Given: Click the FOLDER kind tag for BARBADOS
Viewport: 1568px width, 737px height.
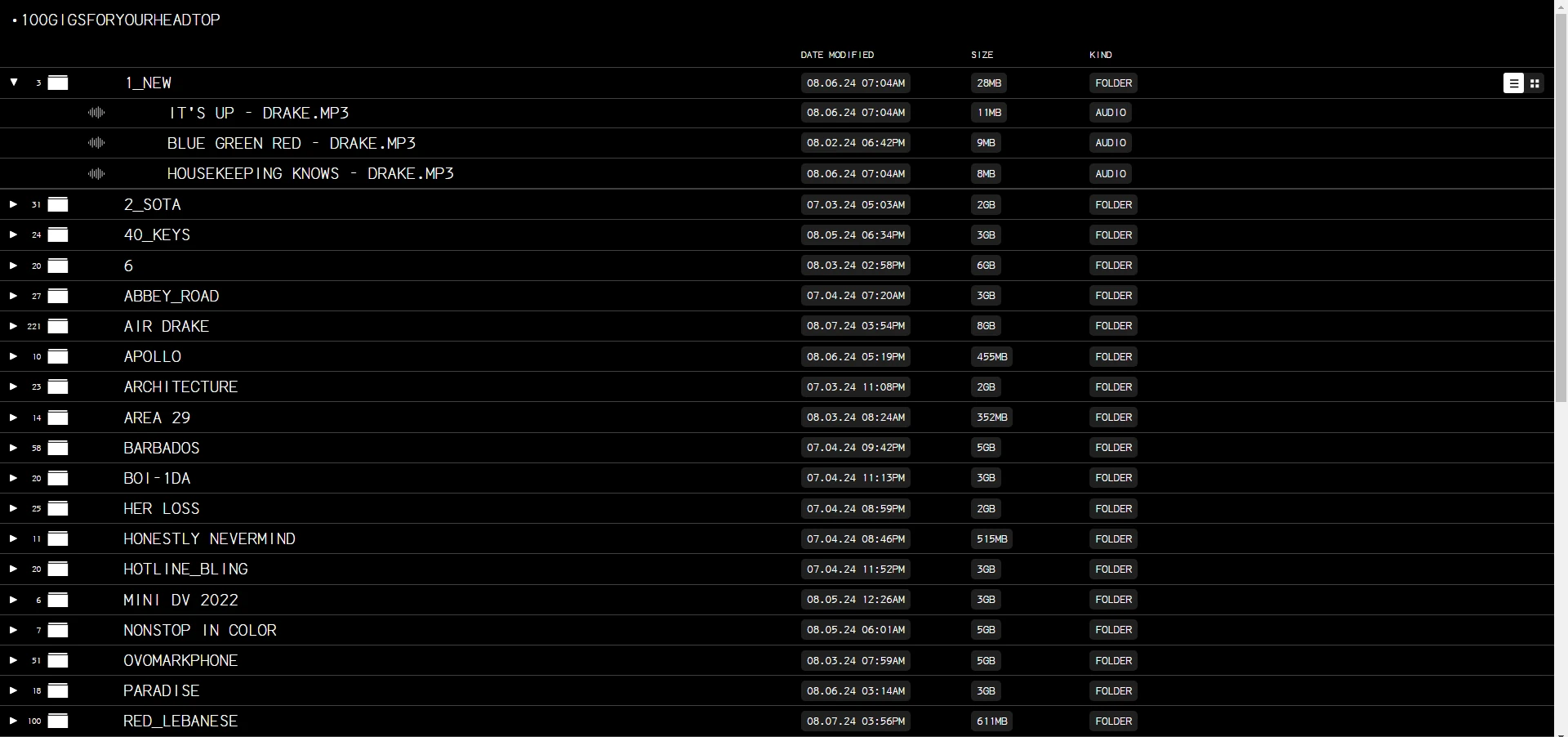Looking at the screenshot, I should [1114, 448].
